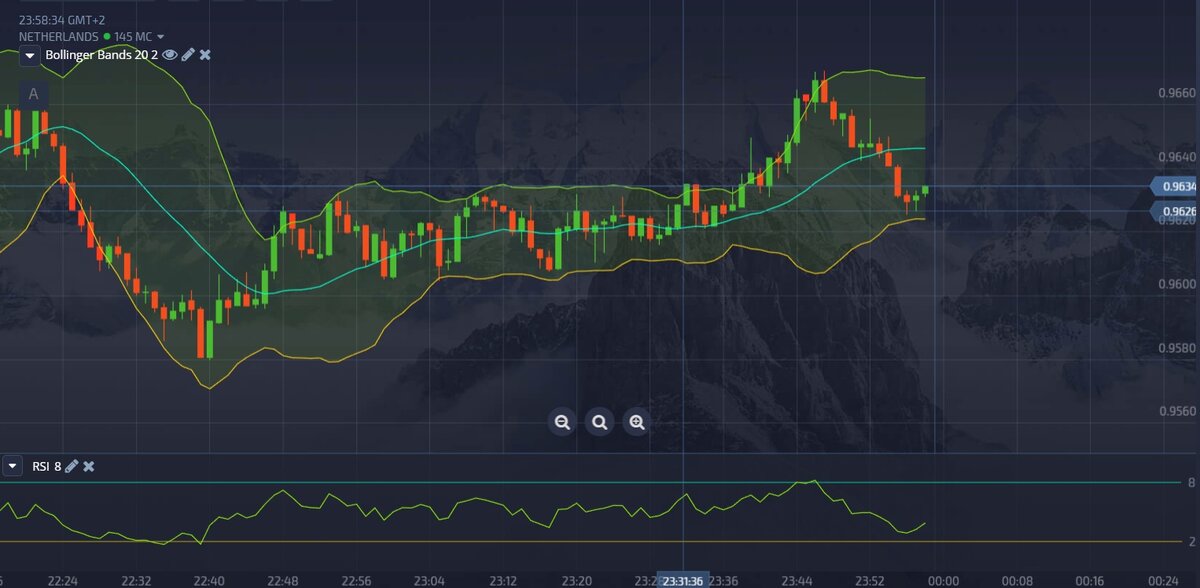This screenshot has width=1200, height=588.
Task: Edit RSI 8 settings with pencil icon
Action: tap(71, 466)
